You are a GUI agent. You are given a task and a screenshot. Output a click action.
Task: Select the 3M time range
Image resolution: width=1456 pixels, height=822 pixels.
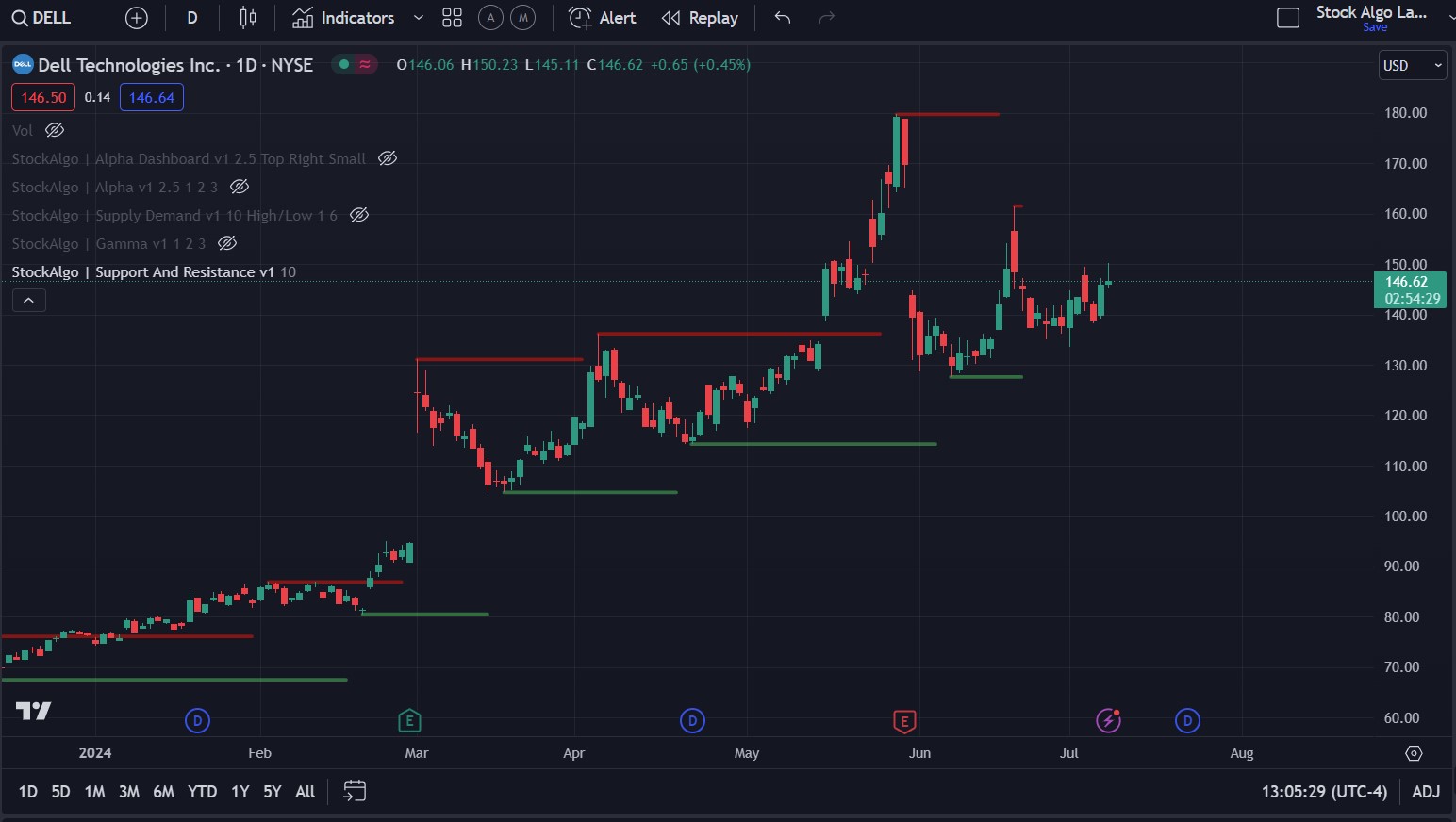(x=129, y=792)
